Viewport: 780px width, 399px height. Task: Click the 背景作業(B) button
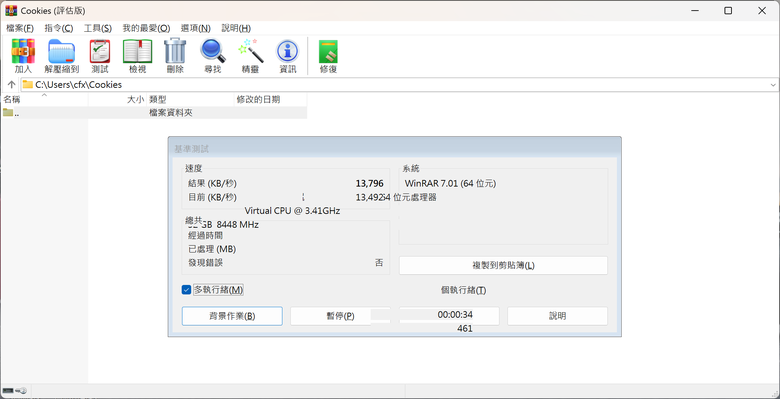[x=232, y=316]
